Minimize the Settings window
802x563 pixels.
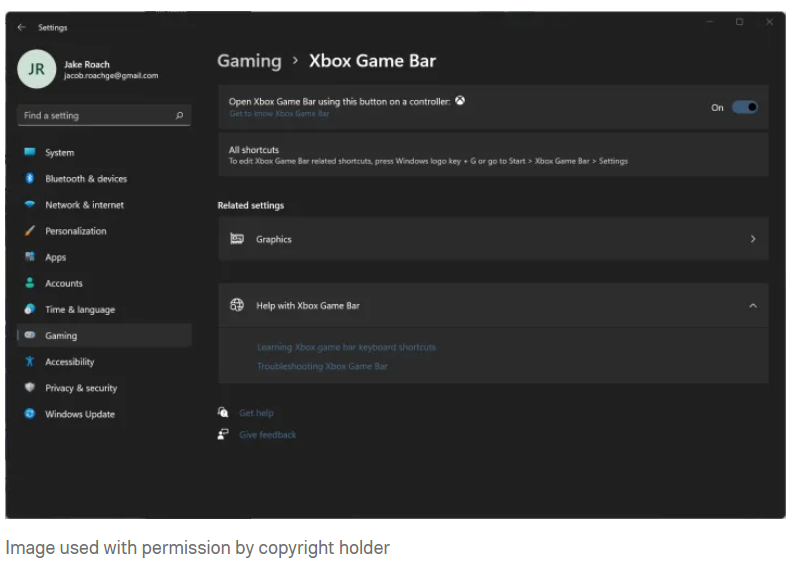[x=710, y=21]
